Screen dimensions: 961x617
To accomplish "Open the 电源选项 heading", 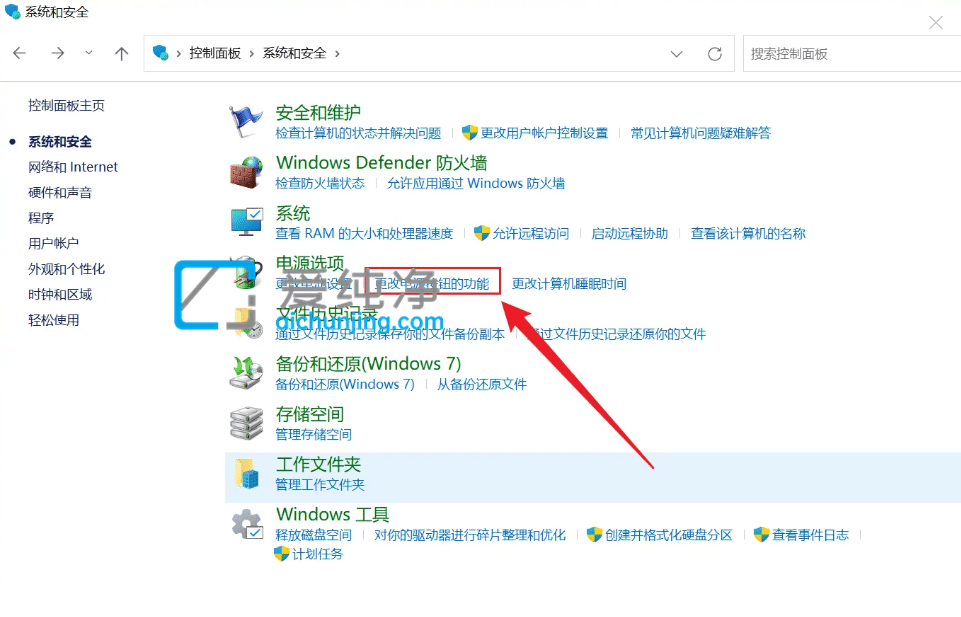I will pos(310,263).
